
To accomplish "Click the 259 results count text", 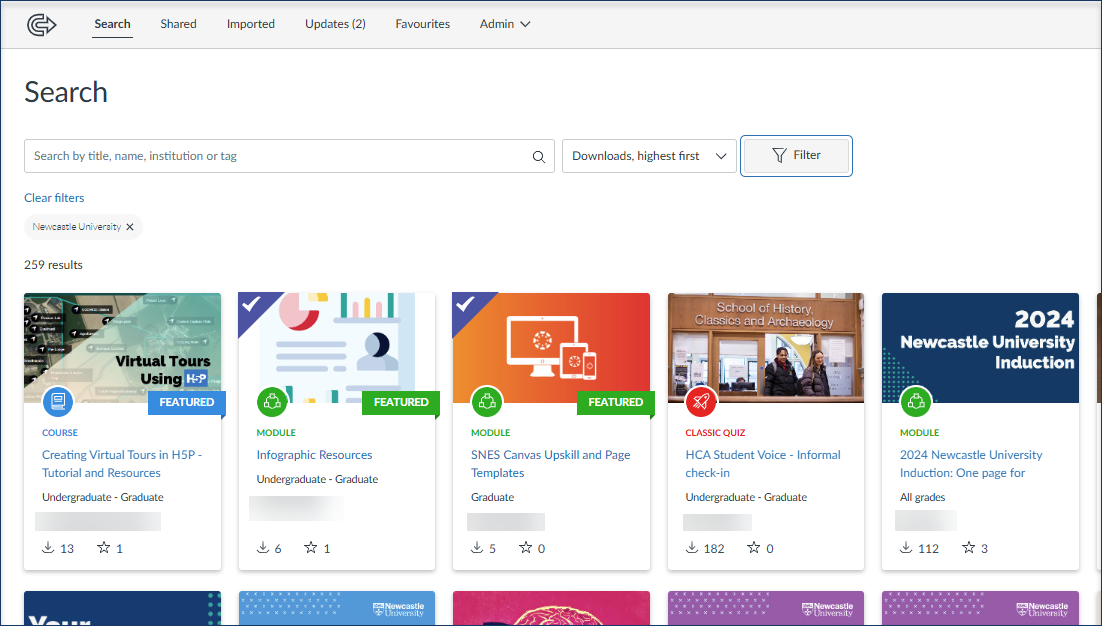I will point(53,265).
